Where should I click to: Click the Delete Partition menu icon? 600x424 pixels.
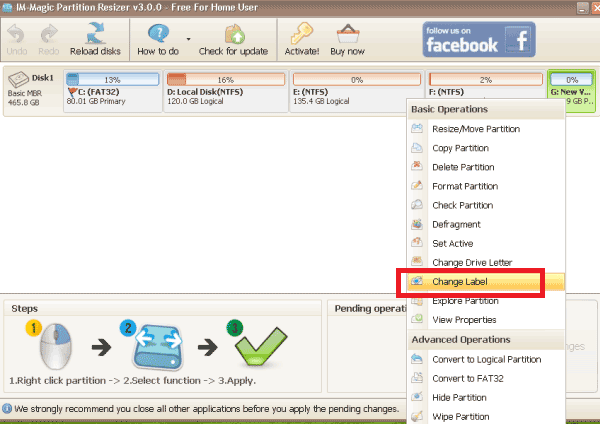417,166
